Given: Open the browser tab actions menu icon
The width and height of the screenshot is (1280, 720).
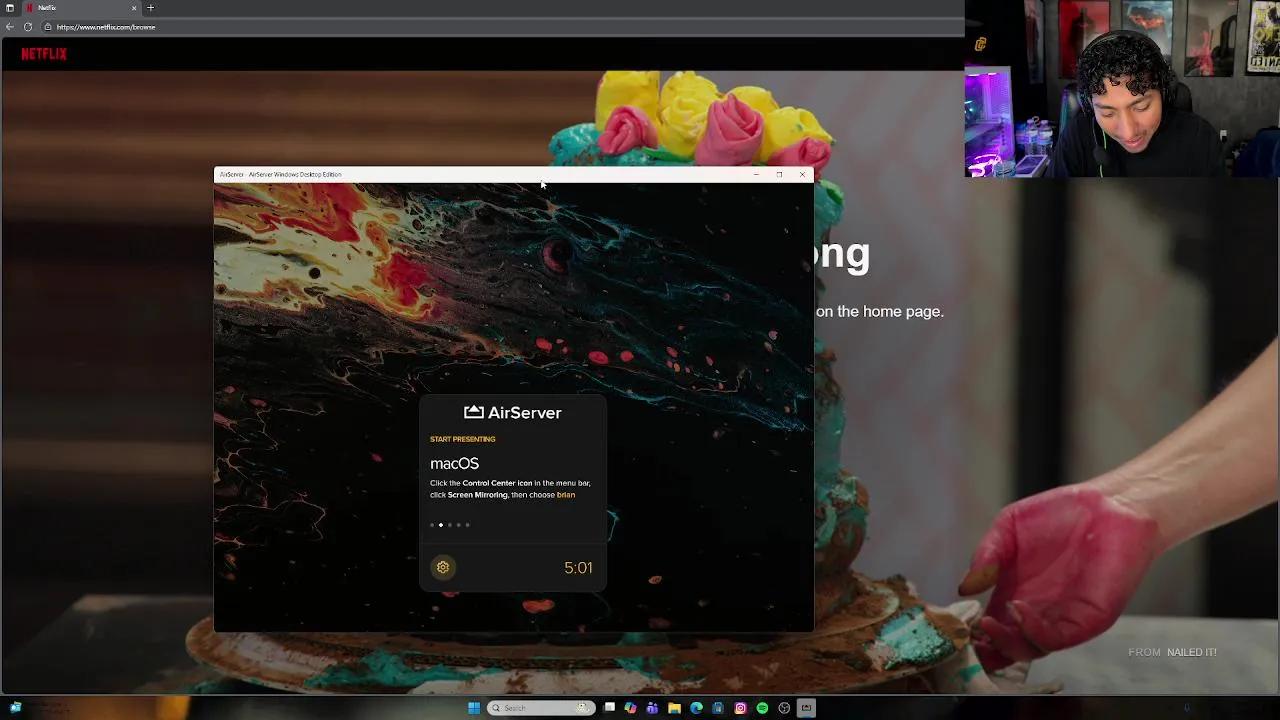Looking at the screenshot, I should pyautogui.click(x=10, y=8).
